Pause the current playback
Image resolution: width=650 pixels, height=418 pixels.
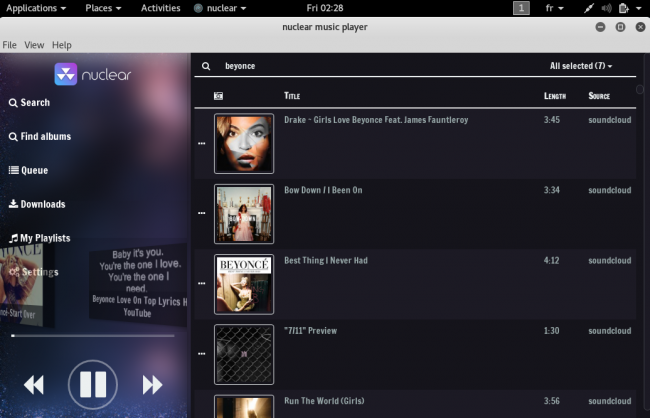(x=93, y=384)
